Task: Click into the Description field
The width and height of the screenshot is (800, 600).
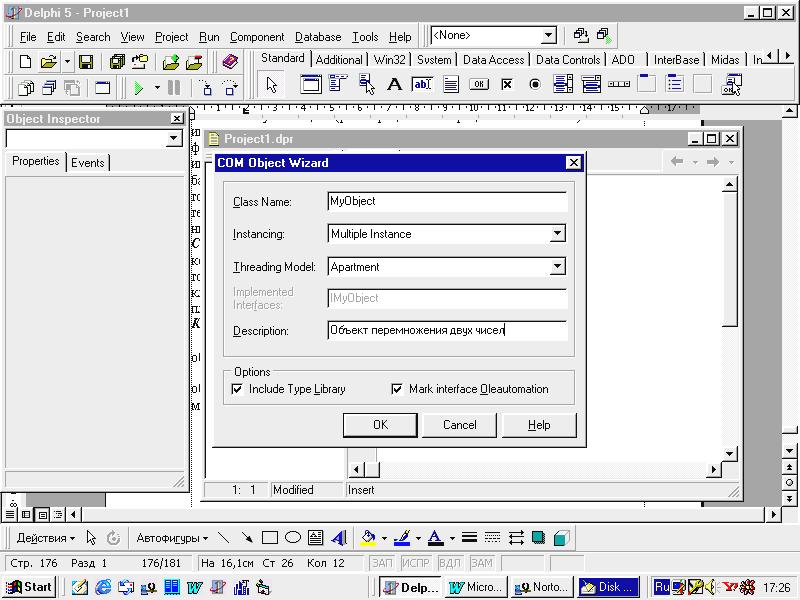Action: (447, 330)
